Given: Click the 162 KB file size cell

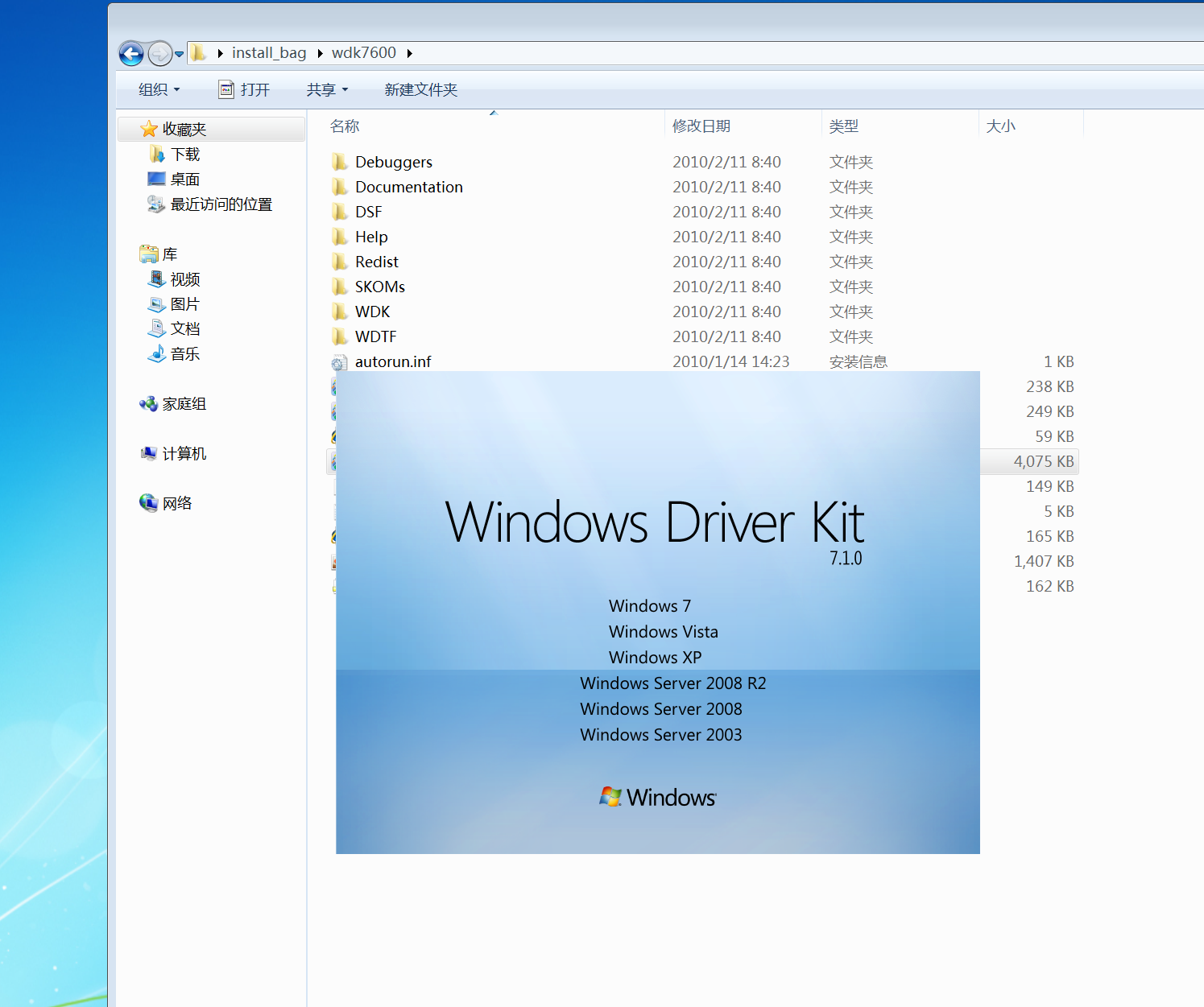Looking at the screenshot, I should [1050, 586].
